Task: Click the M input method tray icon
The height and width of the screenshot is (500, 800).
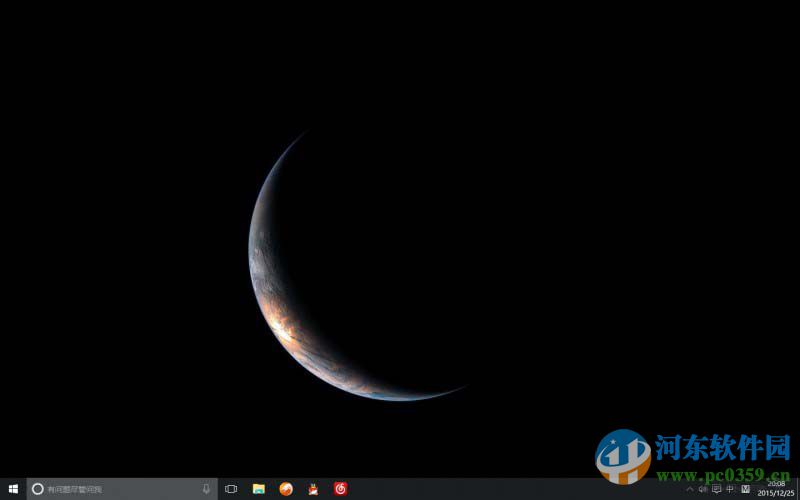Action: point(745,489)
